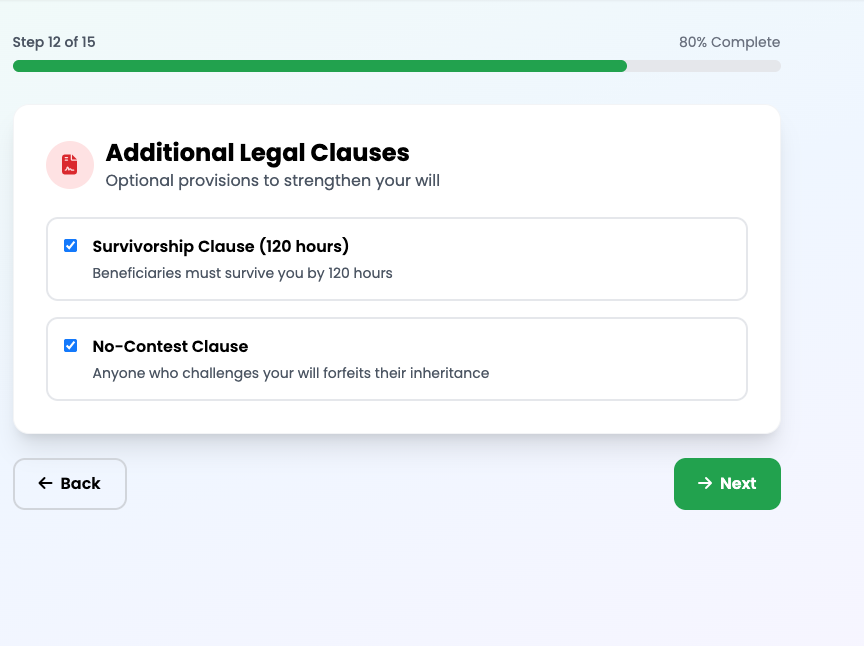This screenshot has width=864, height=646.
Task: Click the Step 12 of 15 indicator
Action: coord(54,42)
